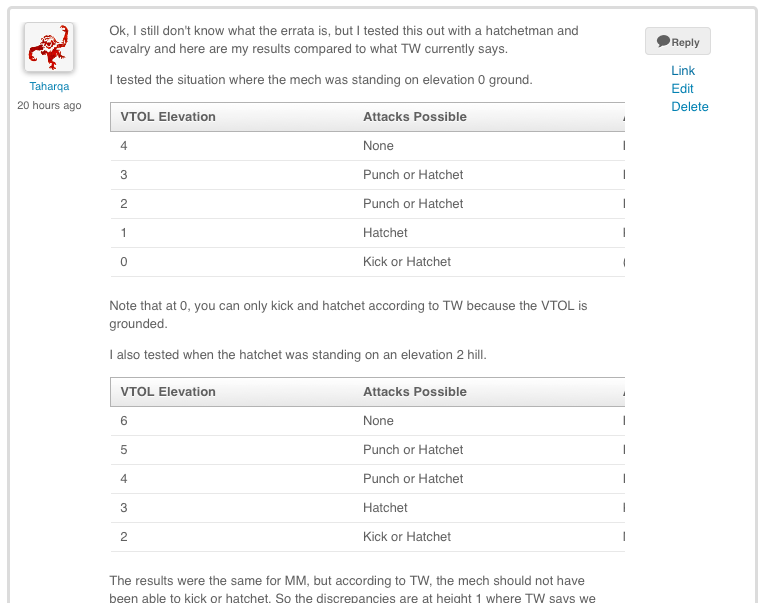Click first table's VTOL Elevation header
Image resolution: width=763 pixels, height=603 pixels.
pos(168,117)
